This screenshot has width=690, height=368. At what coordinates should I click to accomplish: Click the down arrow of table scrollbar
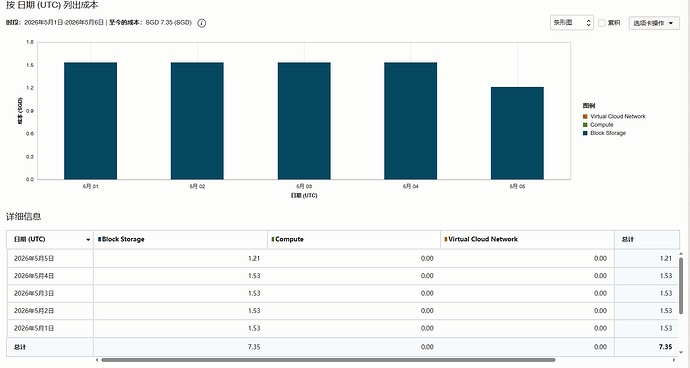(x=682, y=352)
